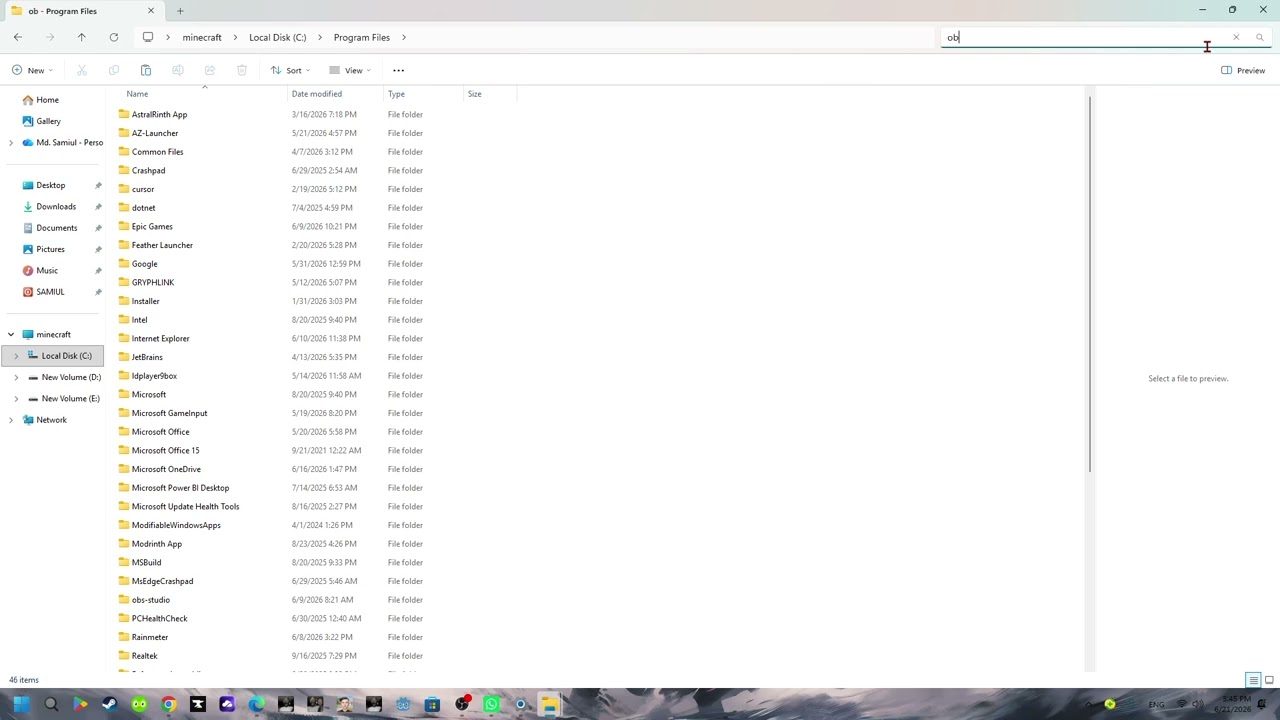This screenshot has height=720, width=1280.
Task: Open Google Chrome from the taskbar
Action: click(169, 704)
